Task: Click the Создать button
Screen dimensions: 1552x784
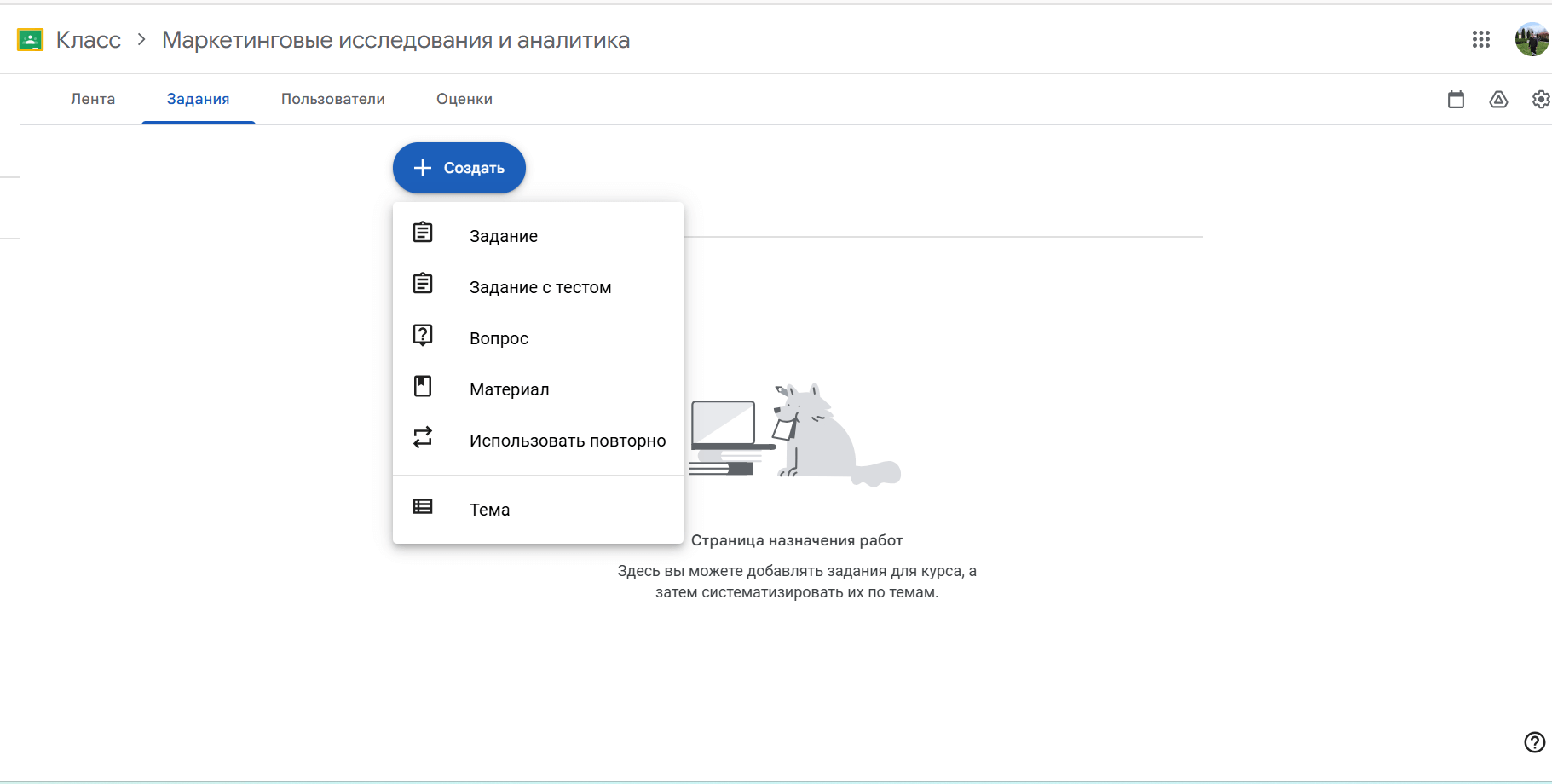Action: click(459, 168)
